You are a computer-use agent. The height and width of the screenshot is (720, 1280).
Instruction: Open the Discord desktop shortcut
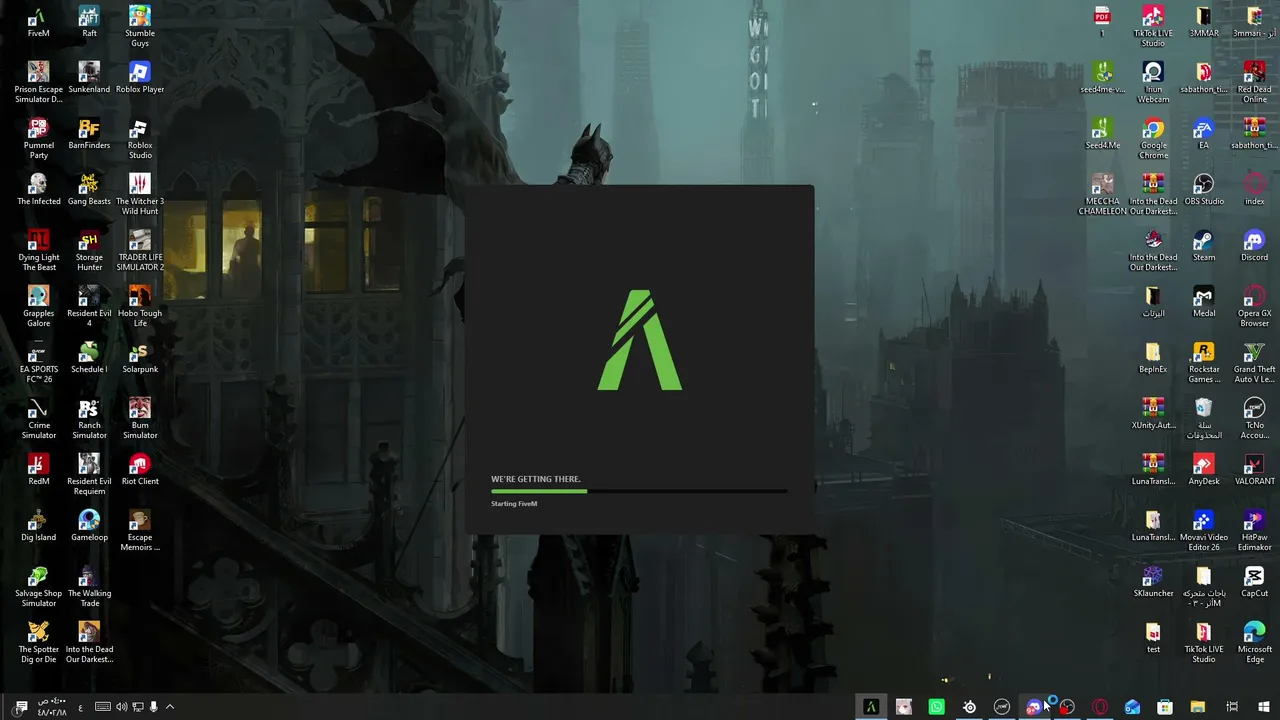(x=1254, y=246)
